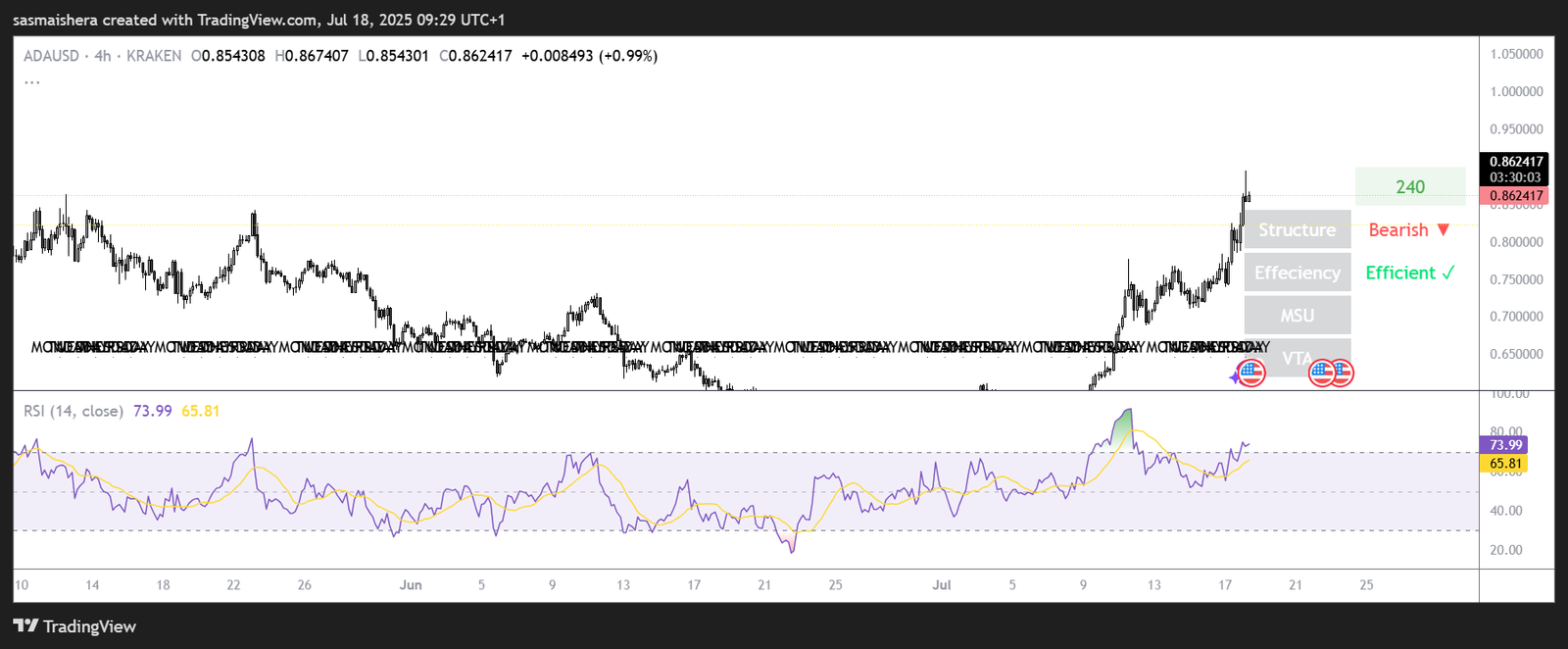Click the yellow 65.81 value in the RSI legend
This screenshot has width=1568, height=649.
pos(201,411)
